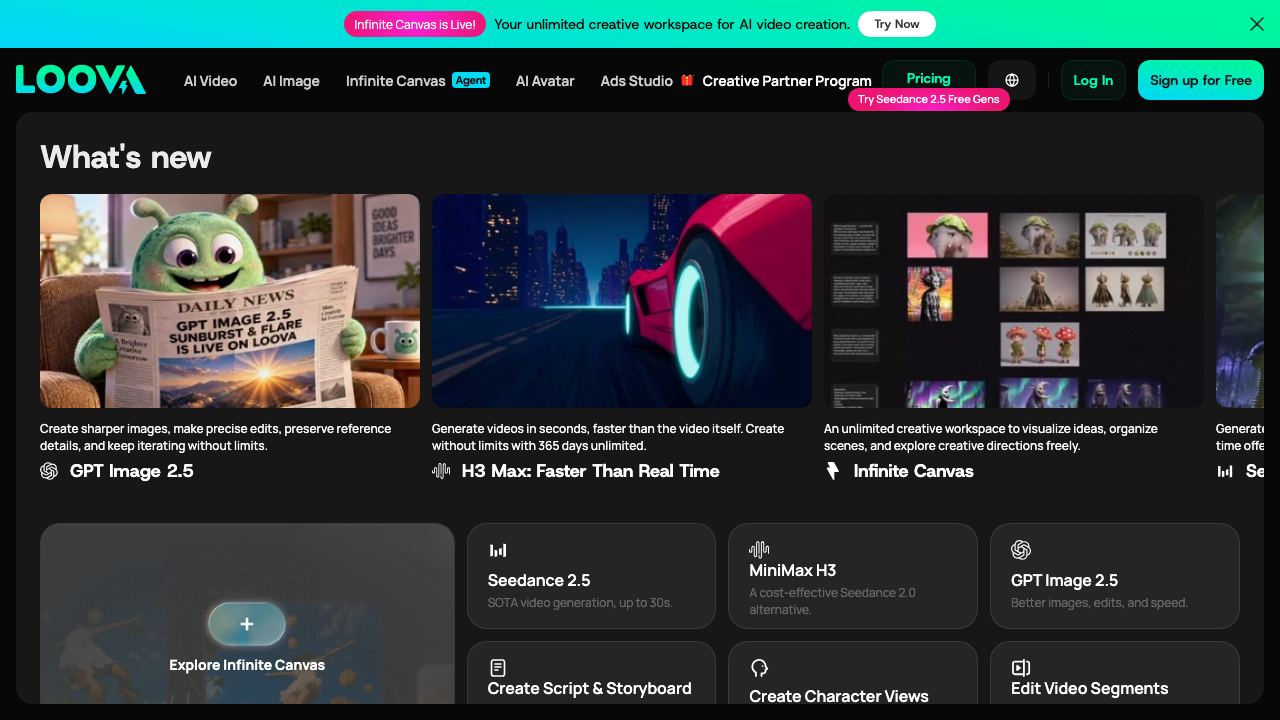Screen dimensions: 1280x720
Task: Click the What's new heading
Action: click(x=126, y=157)
